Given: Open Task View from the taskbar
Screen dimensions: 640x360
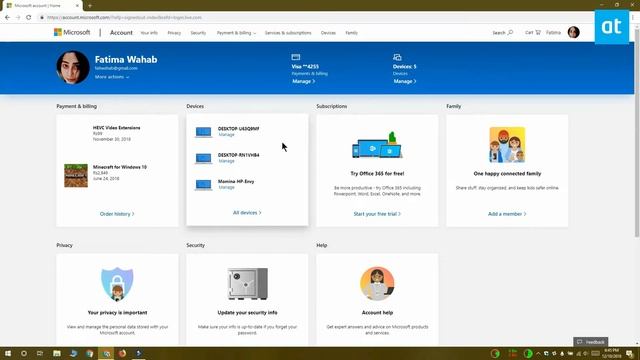Looking at the screenshot, I should 40,353.
